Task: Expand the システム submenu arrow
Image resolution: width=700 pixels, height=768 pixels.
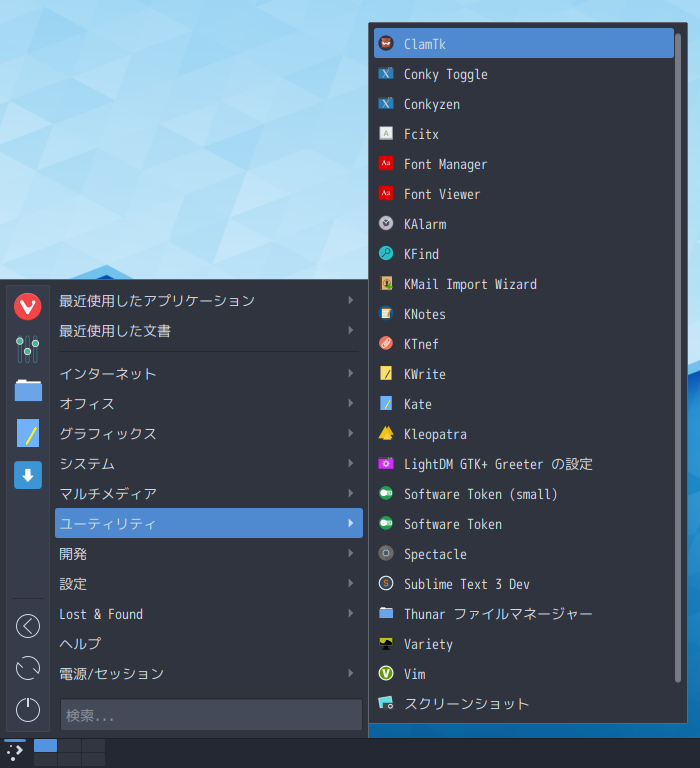Action: click(x=351, y=463)
